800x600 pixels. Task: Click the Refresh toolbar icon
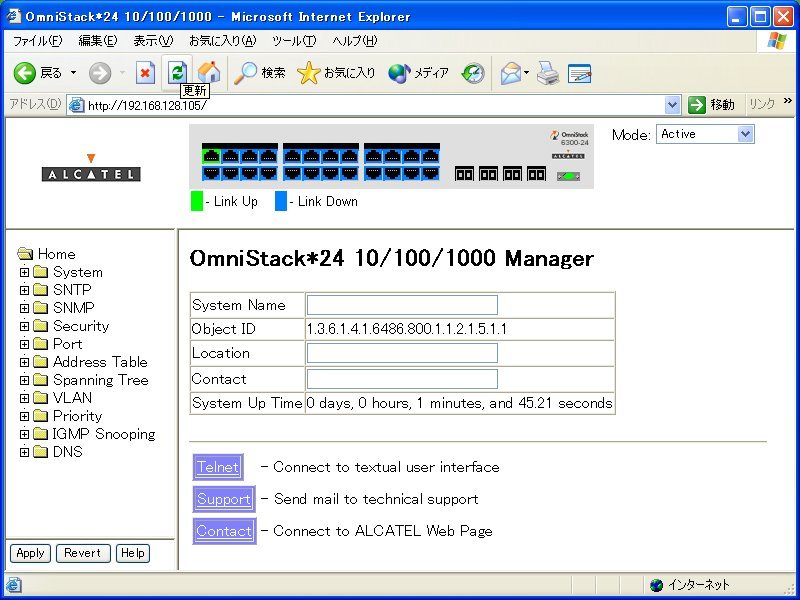coord(177,72)
